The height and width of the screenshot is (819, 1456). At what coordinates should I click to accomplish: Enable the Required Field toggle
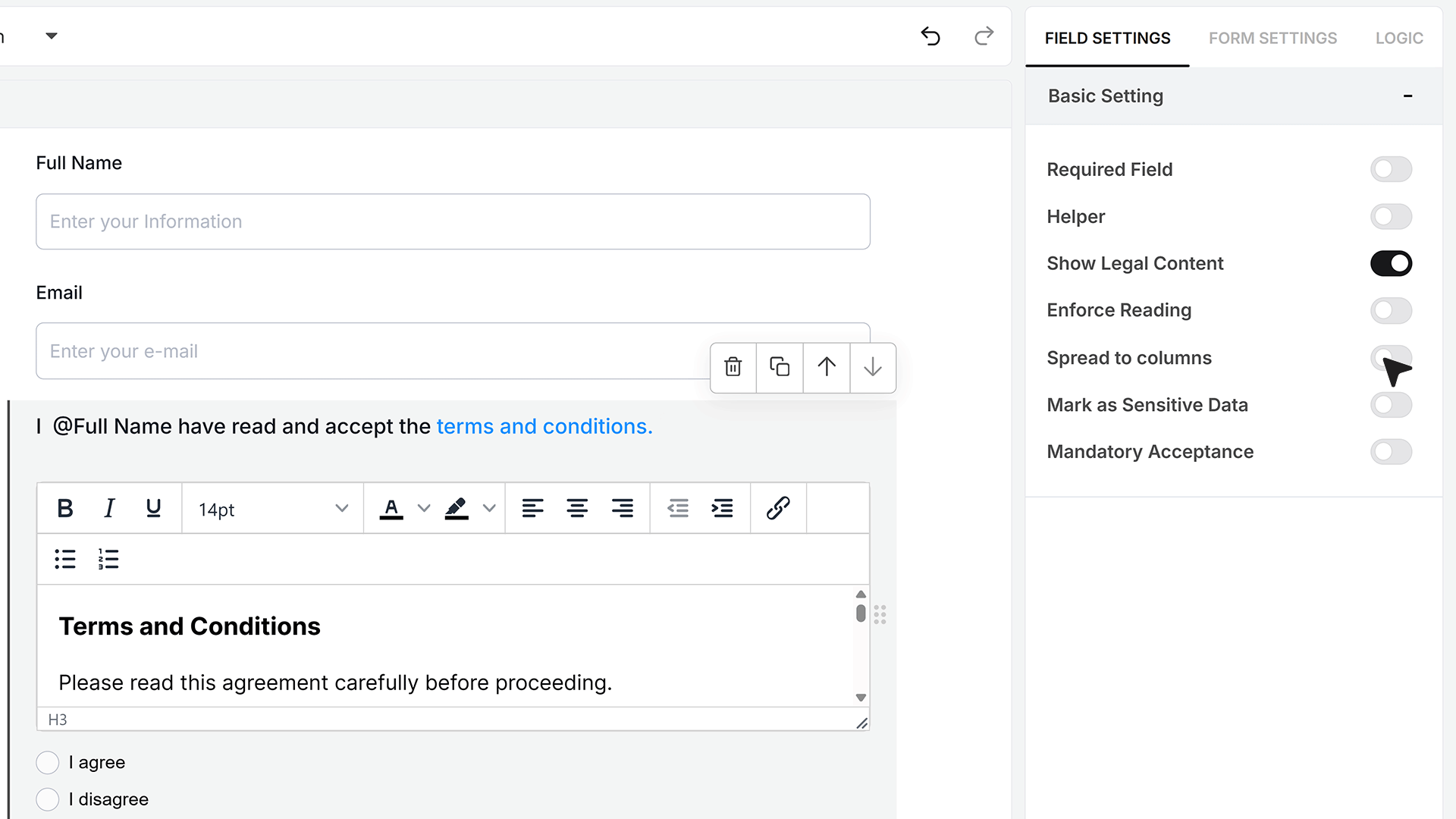tap(1391, 169)
